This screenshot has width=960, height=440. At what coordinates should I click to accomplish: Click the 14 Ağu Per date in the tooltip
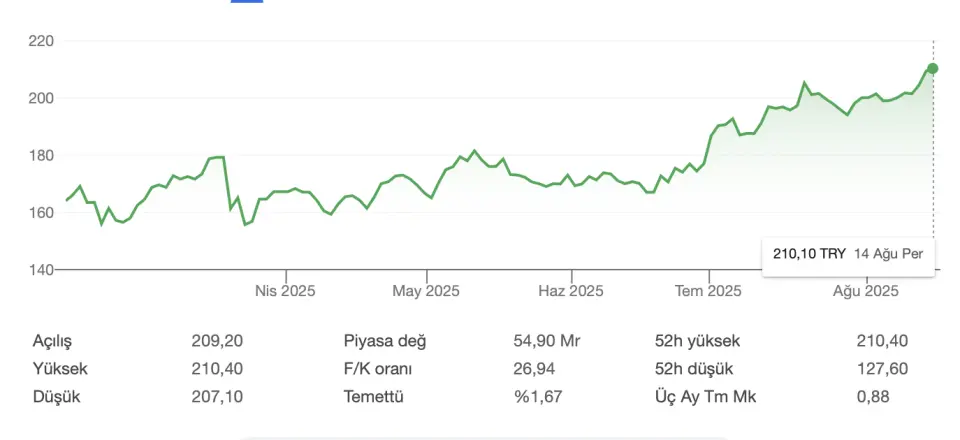point(890,254)
